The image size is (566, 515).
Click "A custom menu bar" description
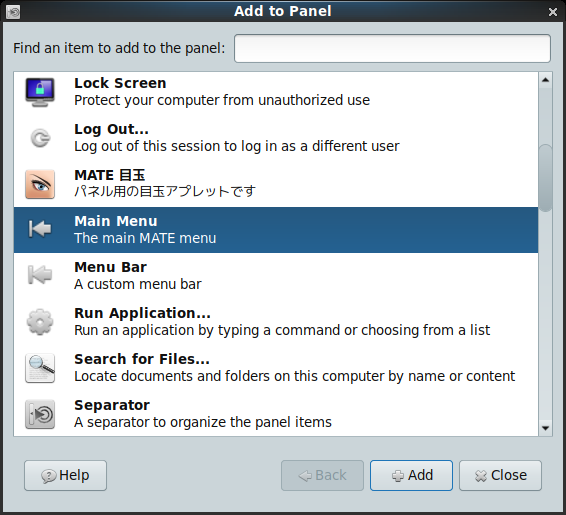[x=138, y=284]
